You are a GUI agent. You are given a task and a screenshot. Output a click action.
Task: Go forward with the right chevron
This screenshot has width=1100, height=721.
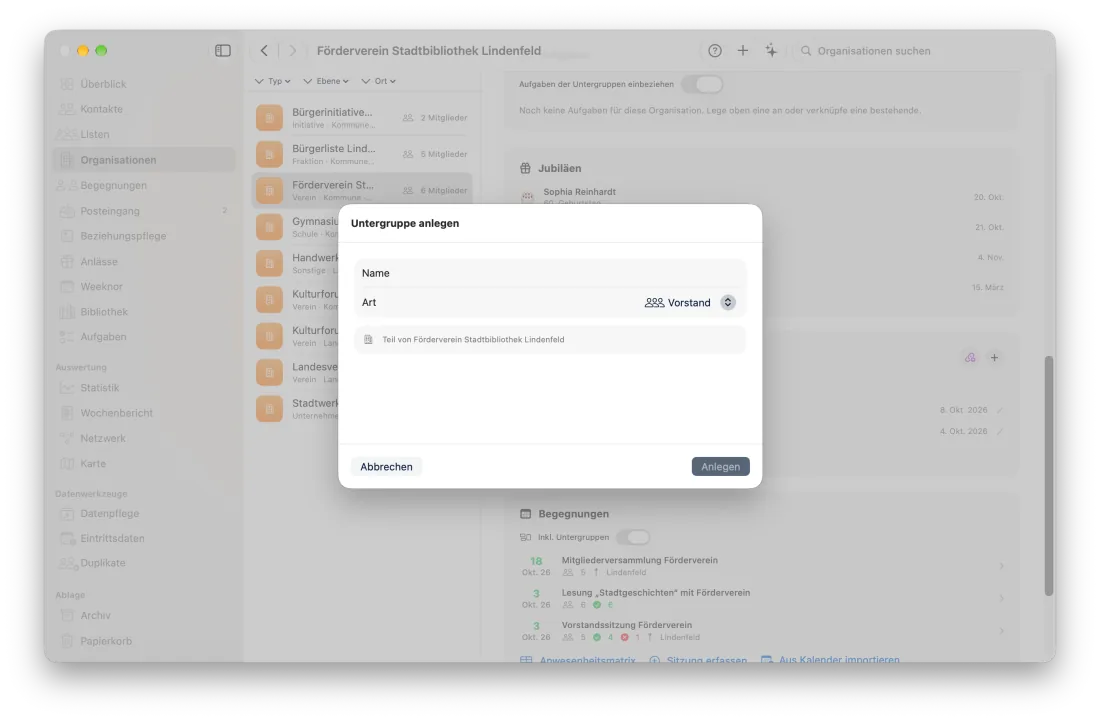click(293, 50)
